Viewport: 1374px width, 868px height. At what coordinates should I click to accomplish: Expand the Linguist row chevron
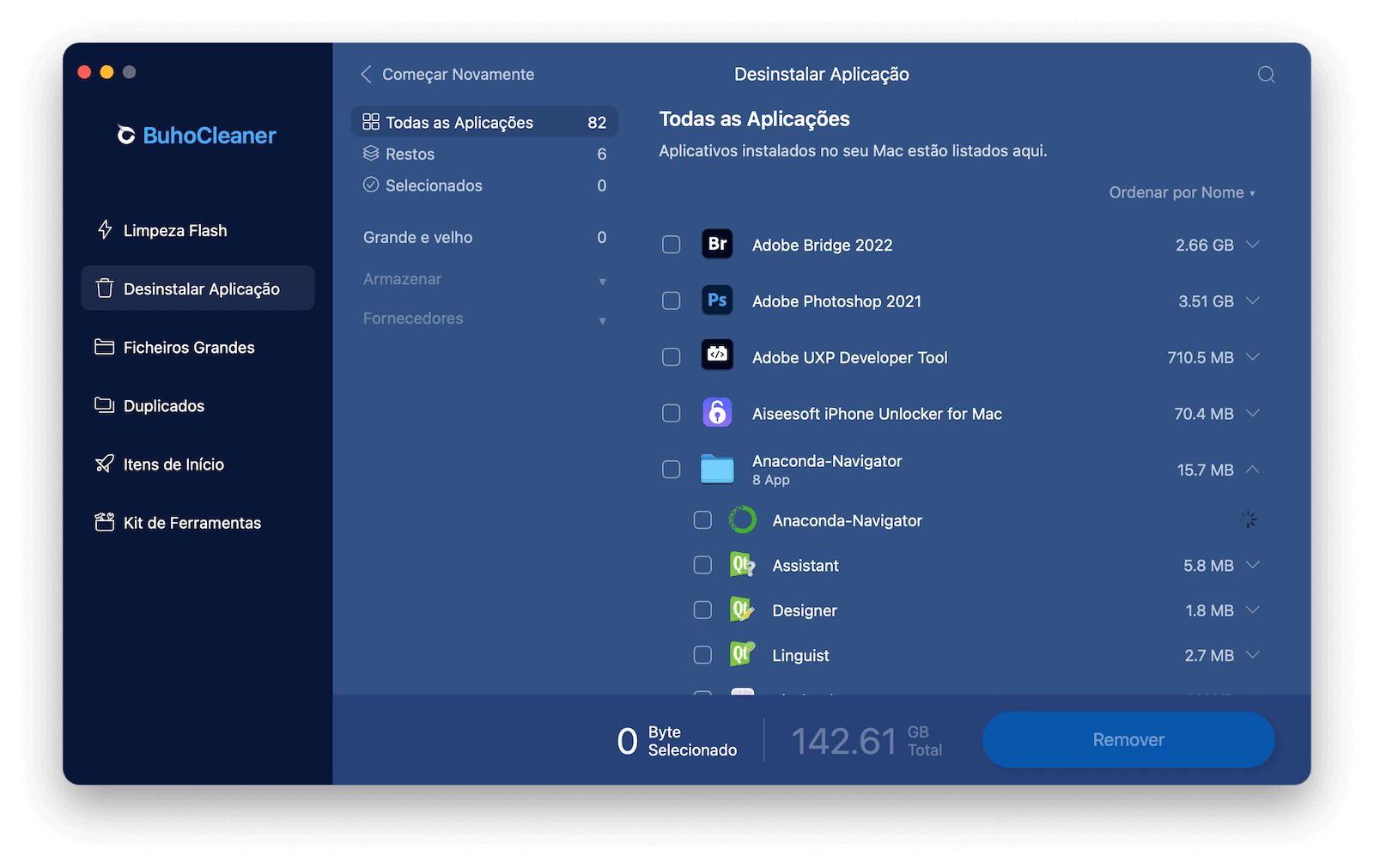1253,654
